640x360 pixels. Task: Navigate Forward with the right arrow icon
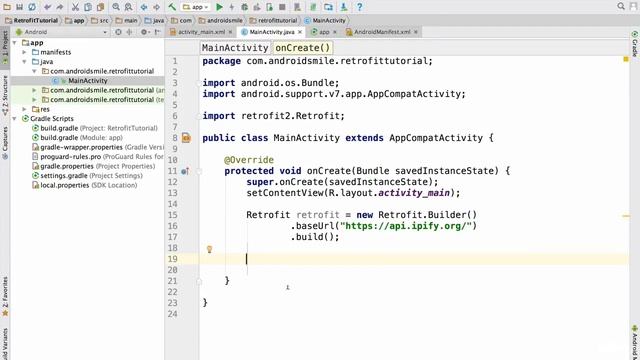[156, 7]
